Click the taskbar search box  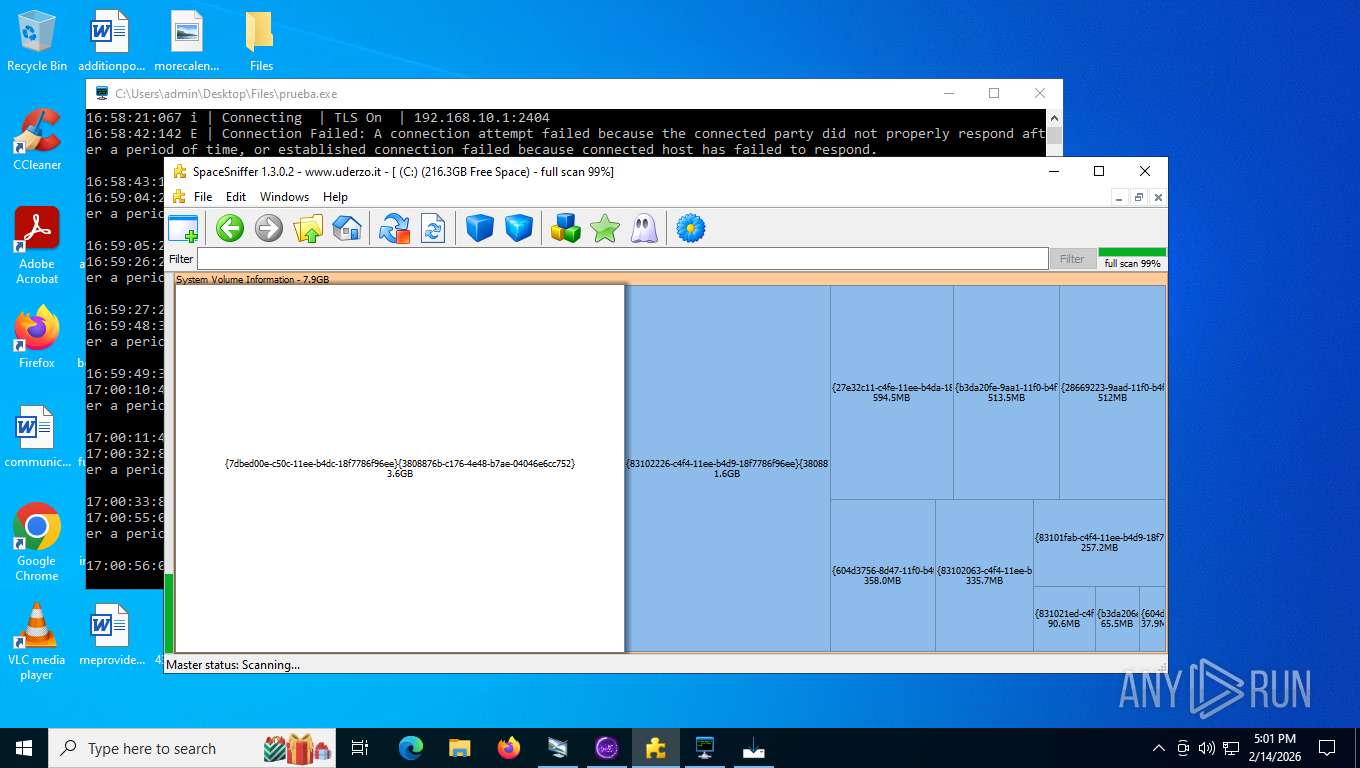(x=191, y=748)
